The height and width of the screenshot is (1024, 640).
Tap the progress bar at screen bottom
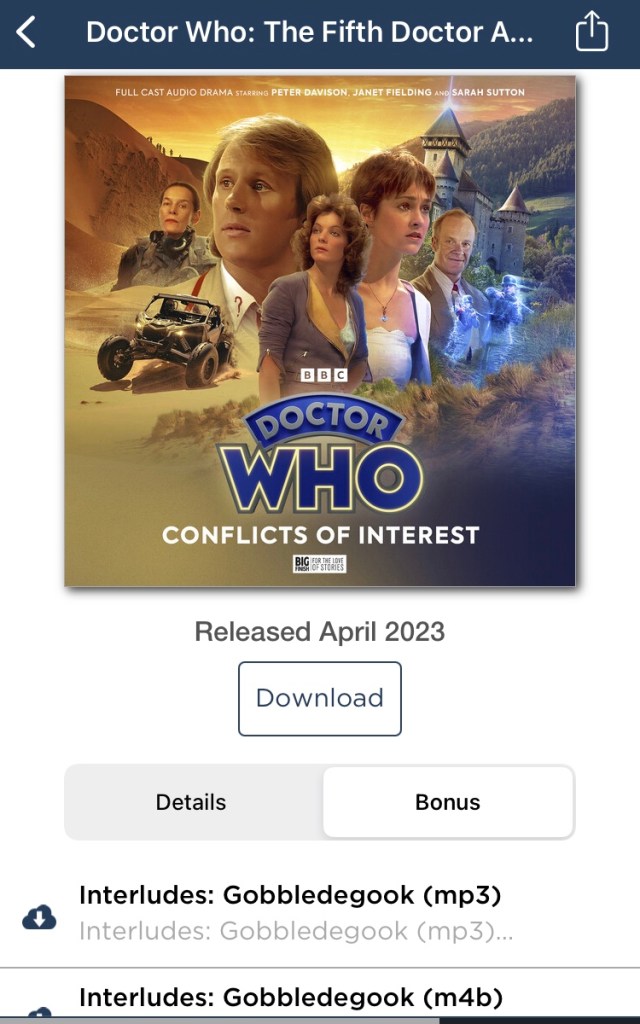click(x=320, y=1020)
